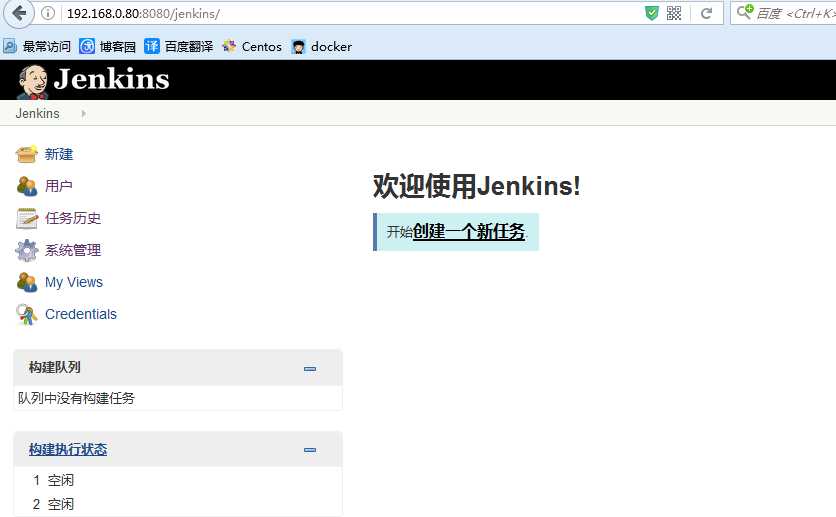
Task: Open the 最常访问 bookmark label
Action: (47, 47)
